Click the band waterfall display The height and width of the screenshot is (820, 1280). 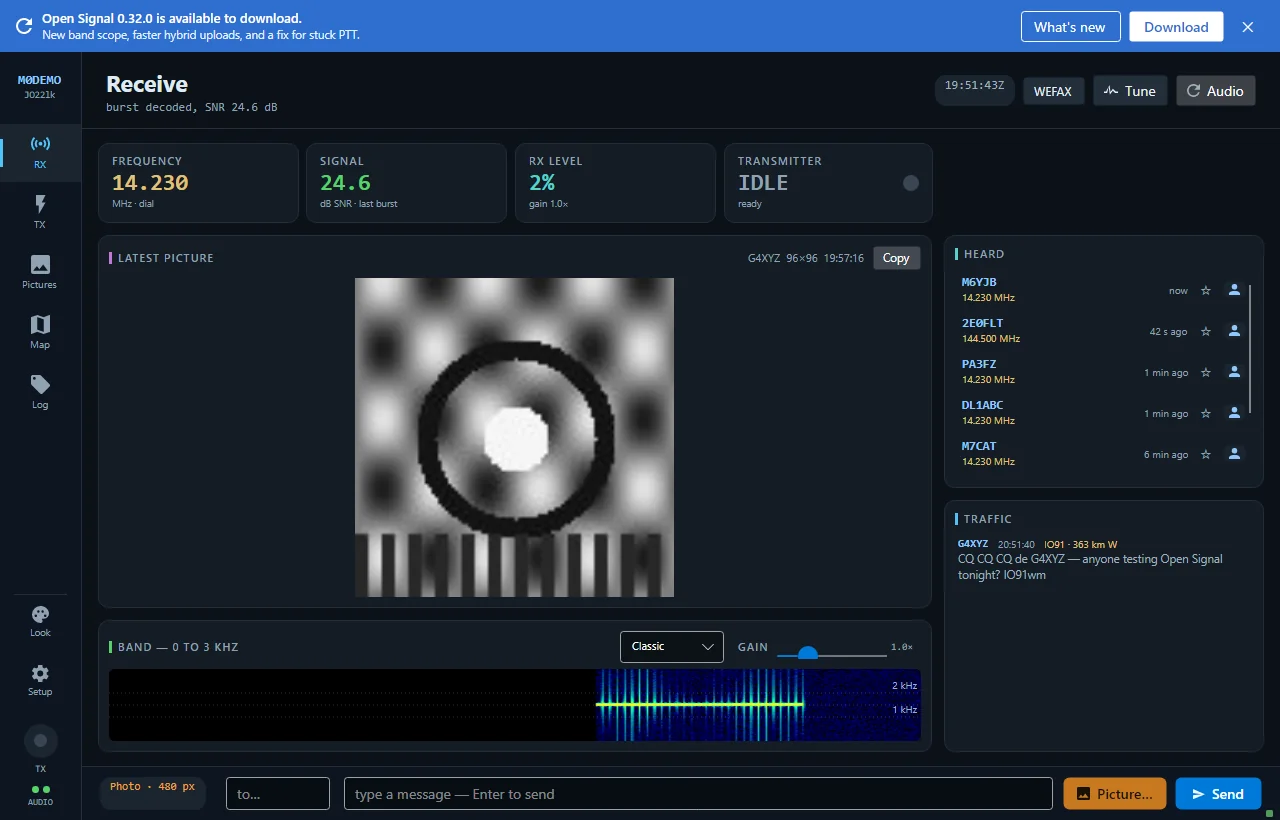tap(514, 705)
